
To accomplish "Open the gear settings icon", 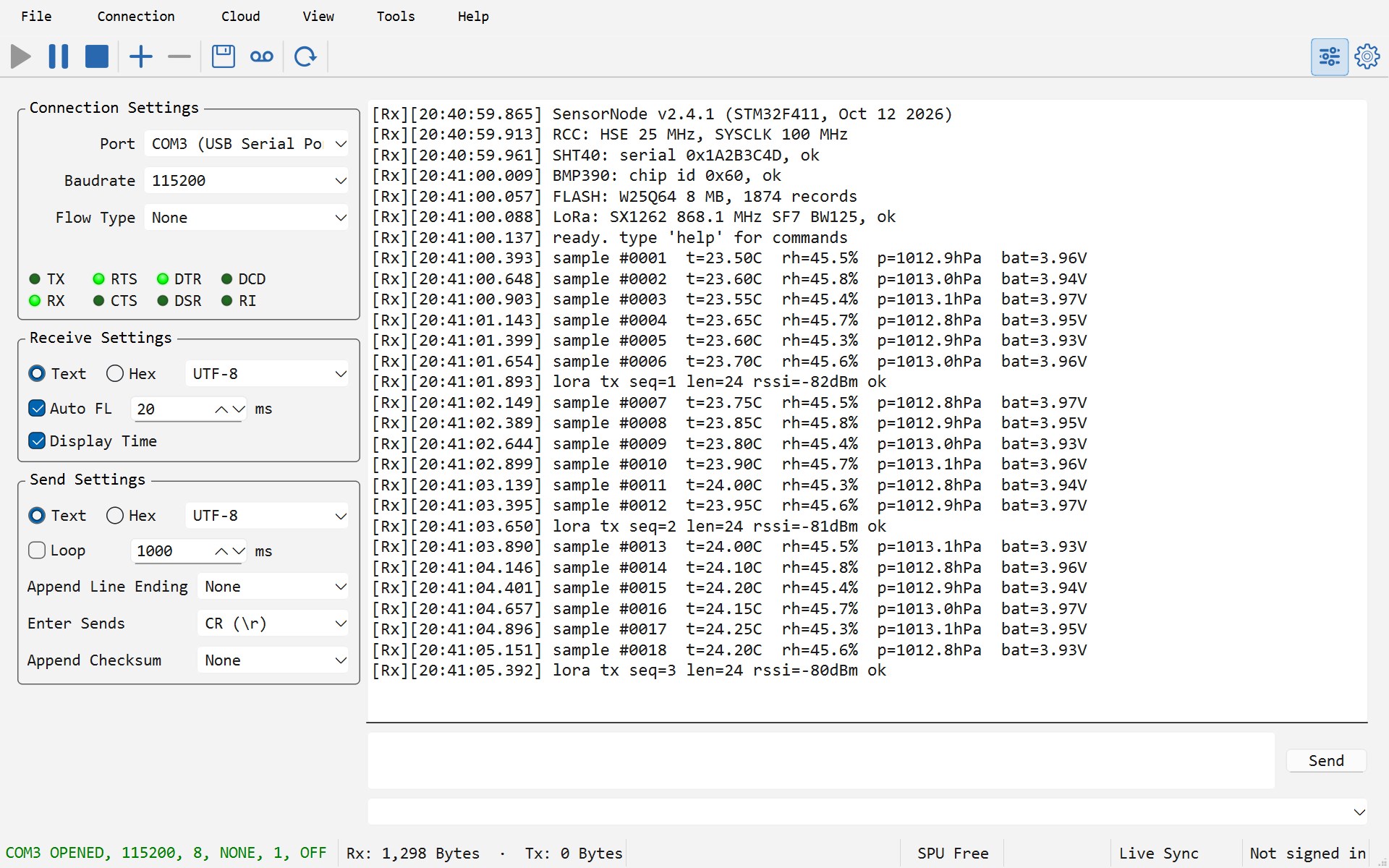I will (x=1367, y=56).
